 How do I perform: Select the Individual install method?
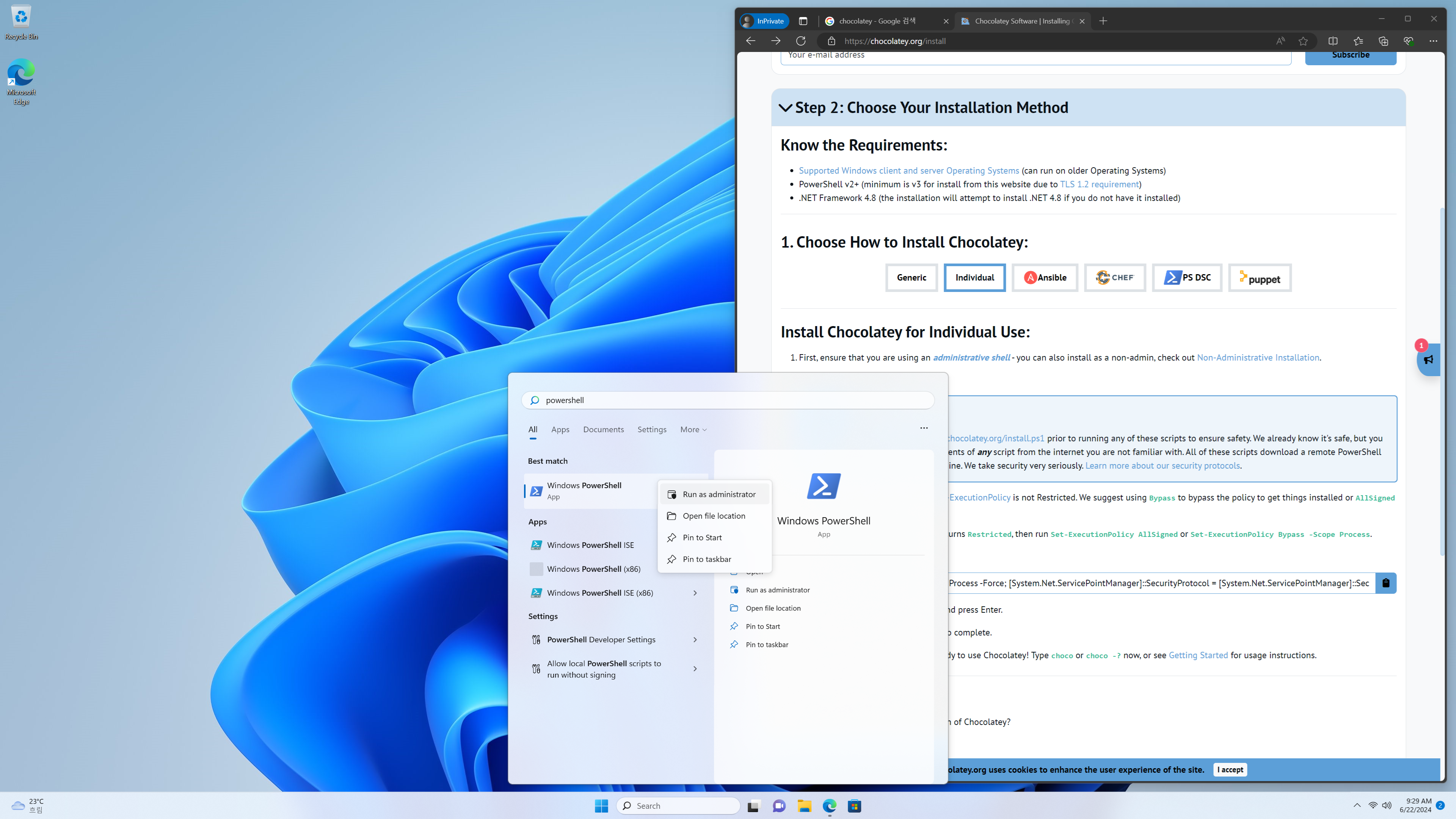click(974, 278)
